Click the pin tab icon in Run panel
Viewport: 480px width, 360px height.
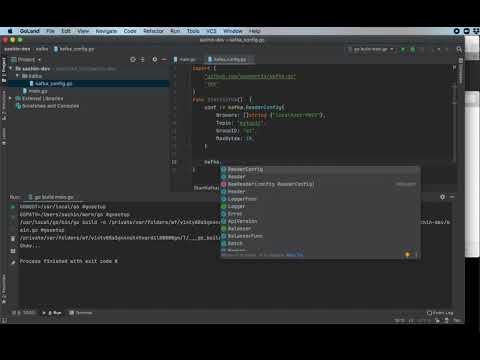[x=13, y=262]
